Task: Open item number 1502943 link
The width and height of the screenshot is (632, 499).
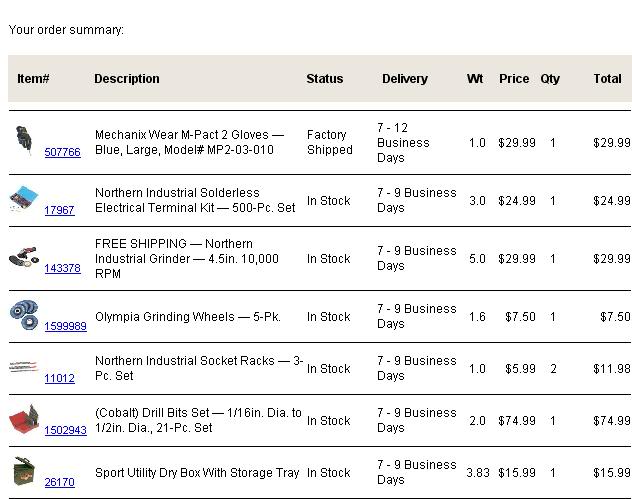Action: pos(65,430)
